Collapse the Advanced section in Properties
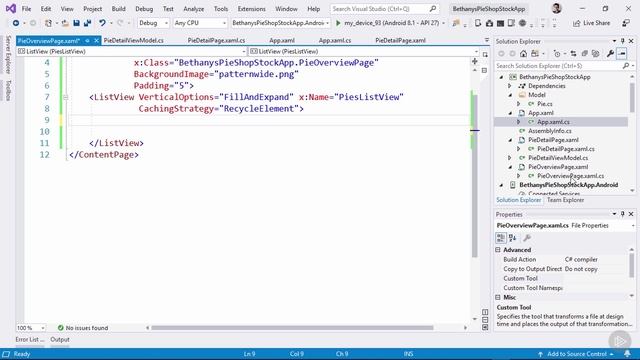 click(x=498, y=250)
